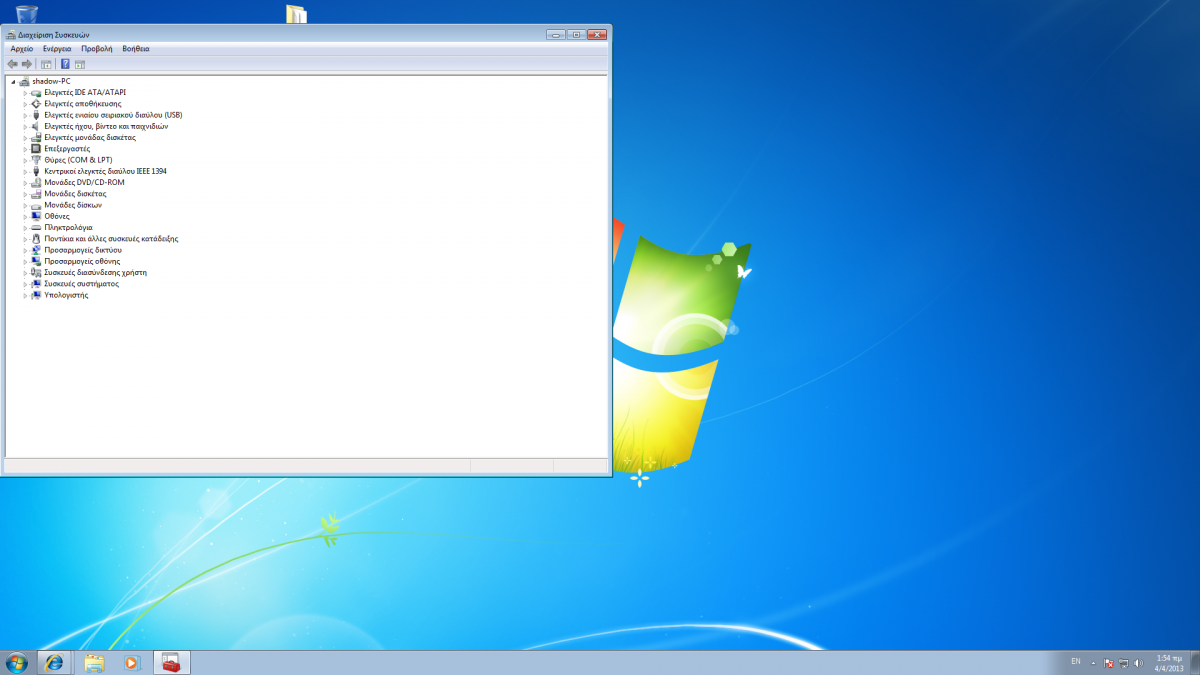Click the USB controllers plug icon
The image size is (1200, 675).
pos(36,115)
